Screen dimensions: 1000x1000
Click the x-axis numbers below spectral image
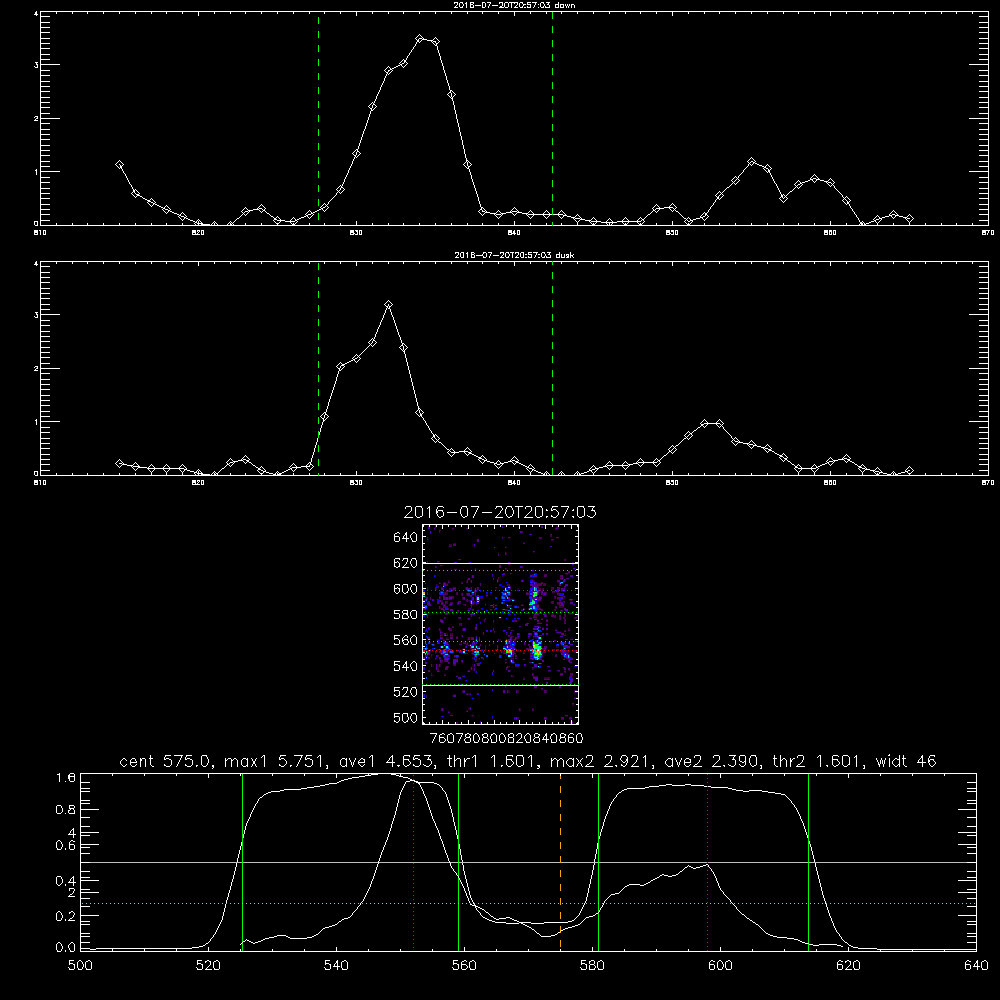tap(506, 738)
